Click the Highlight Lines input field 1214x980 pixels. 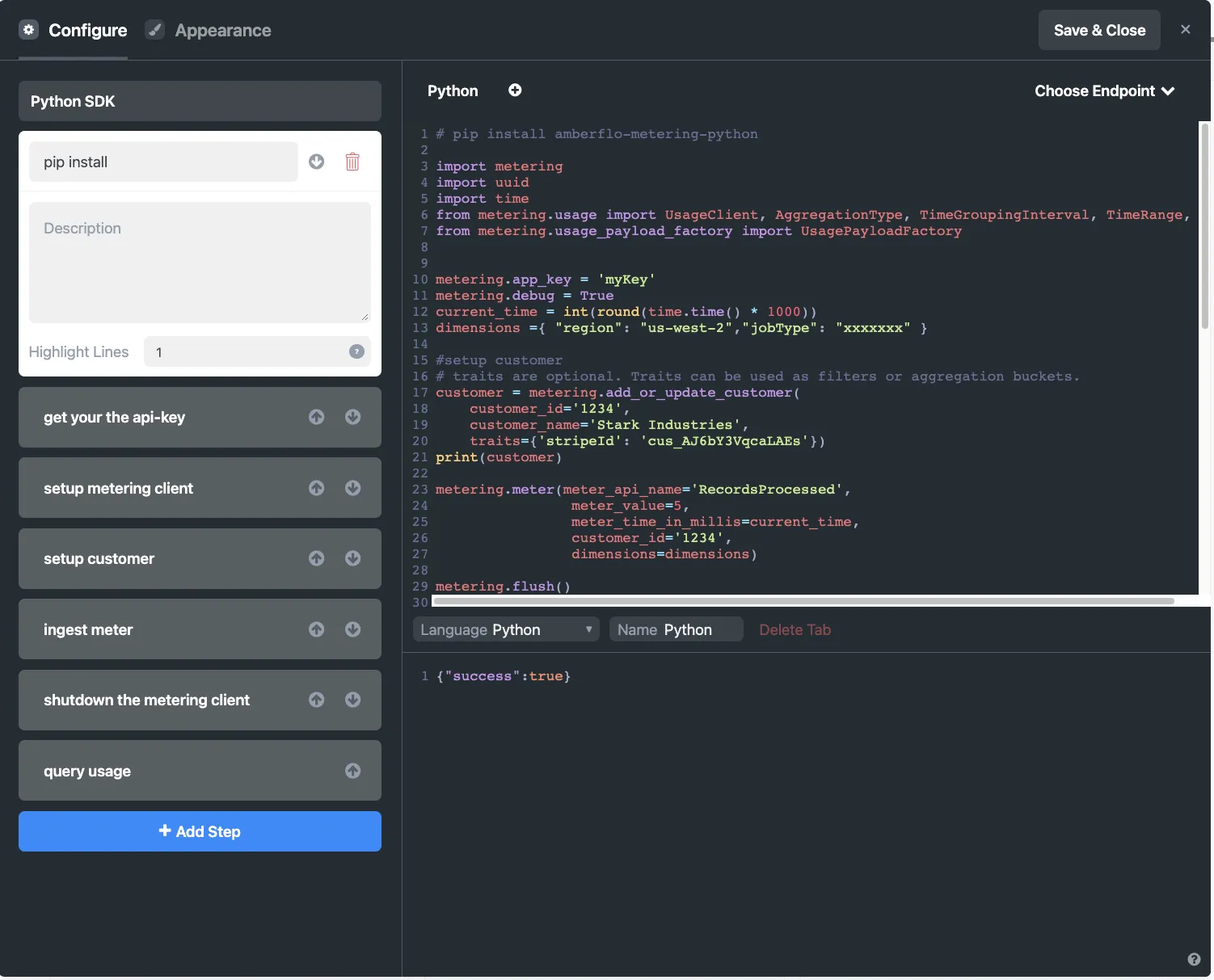[x=257, y=351]
